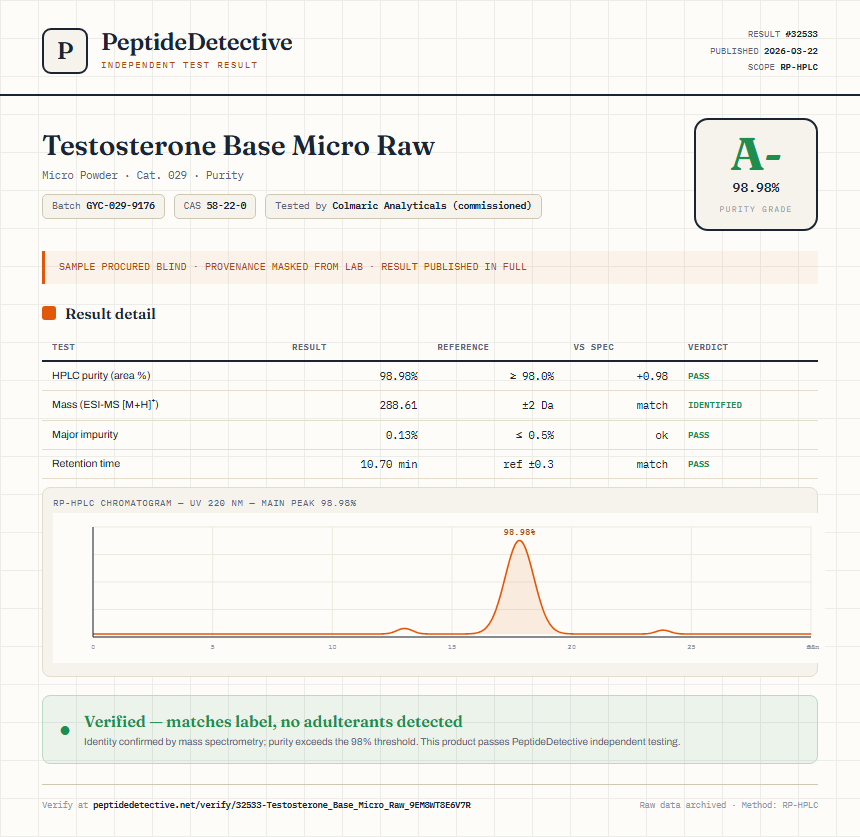Click the 0.13% impurity result cell
This screenshot has height=837, width=860.
click(402, 435)
